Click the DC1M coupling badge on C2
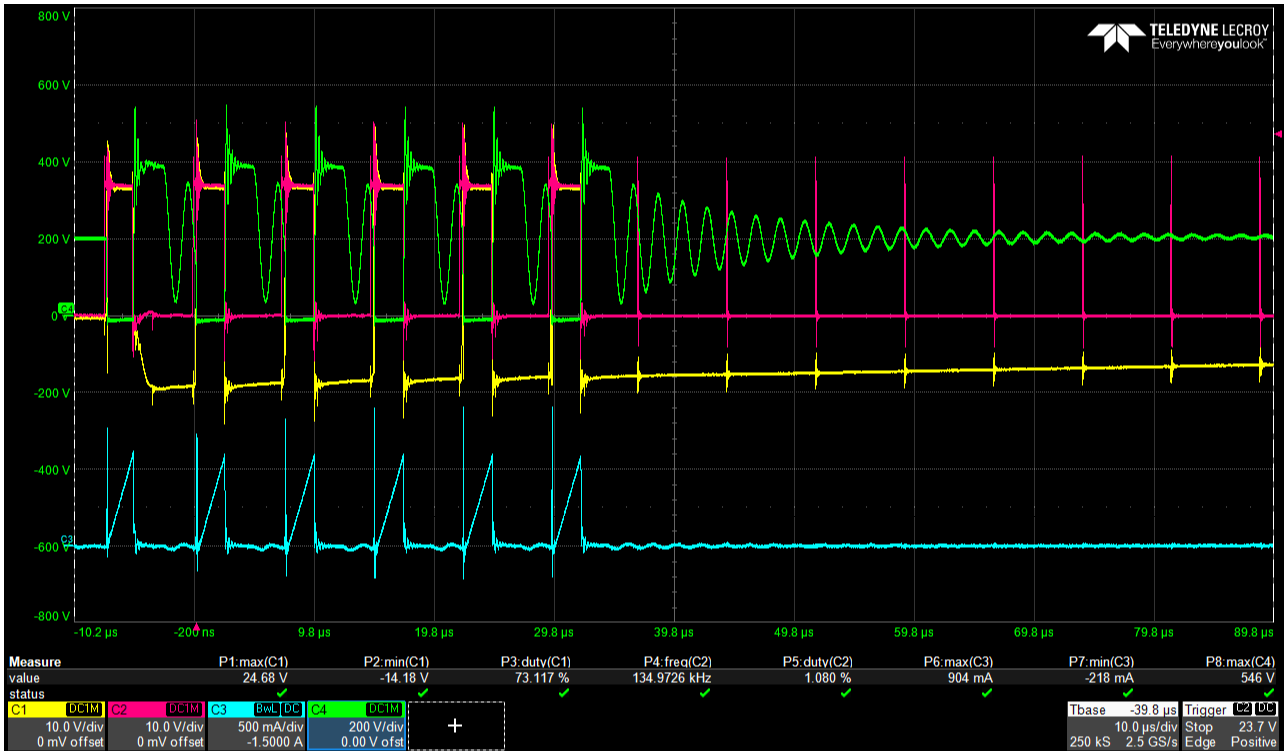 click(x=185, y=708)
